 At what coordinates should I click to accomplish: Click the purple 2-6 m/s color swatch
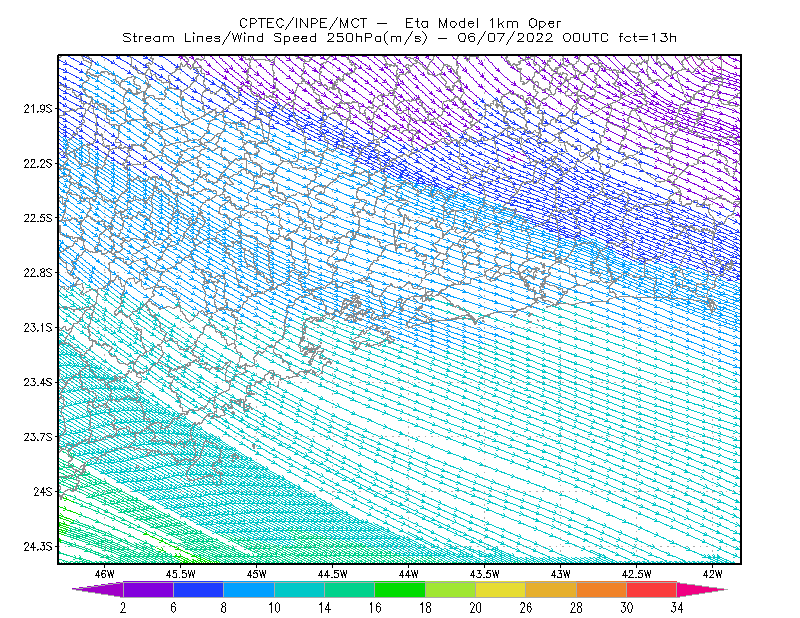click(148, 589)
